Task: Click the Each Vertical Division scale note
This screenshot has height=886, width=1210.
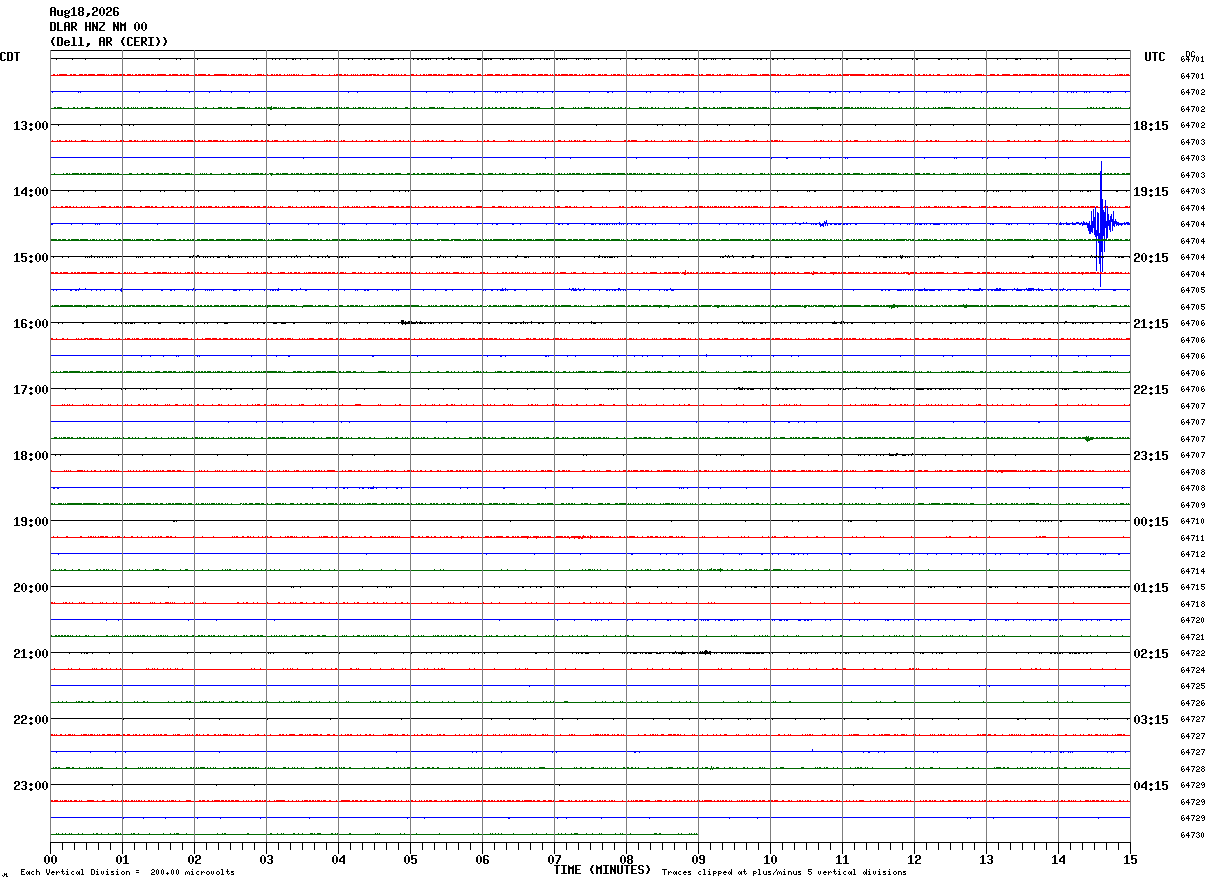Action: coord(127,873)
